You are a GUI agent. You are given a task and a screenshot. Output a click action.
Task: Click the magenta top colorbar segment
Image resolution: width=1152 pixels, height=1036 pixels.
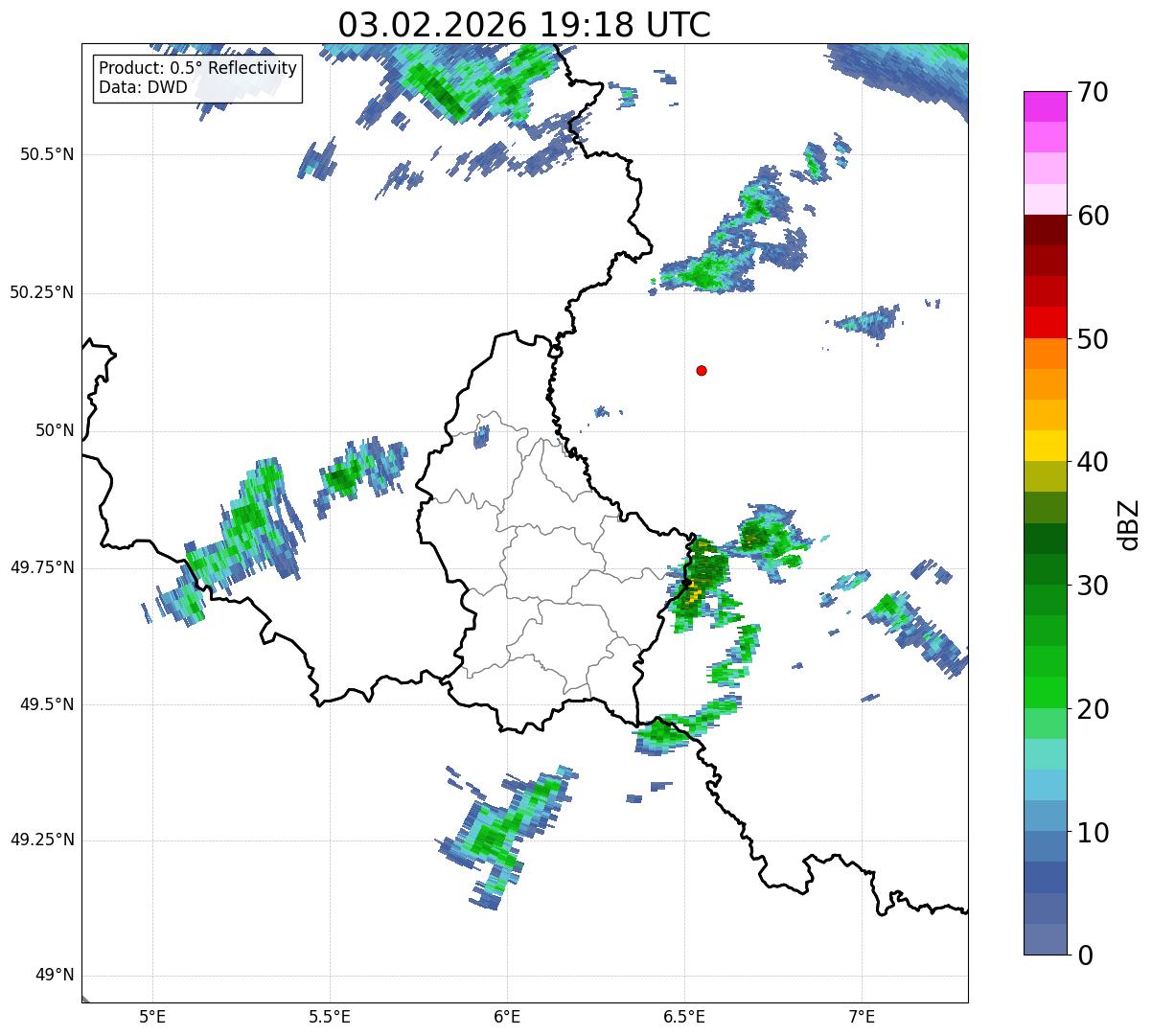(1046, 106)
